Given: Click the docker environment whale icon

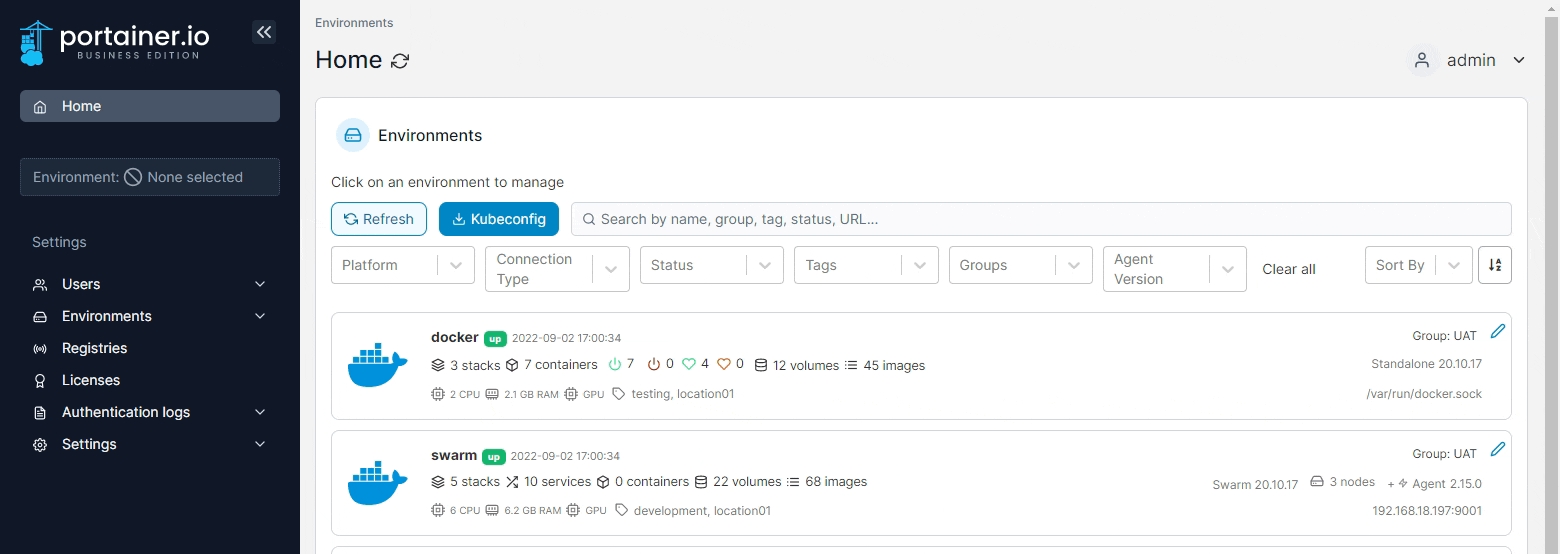Looking at the screenshot, I should [377, 366].
